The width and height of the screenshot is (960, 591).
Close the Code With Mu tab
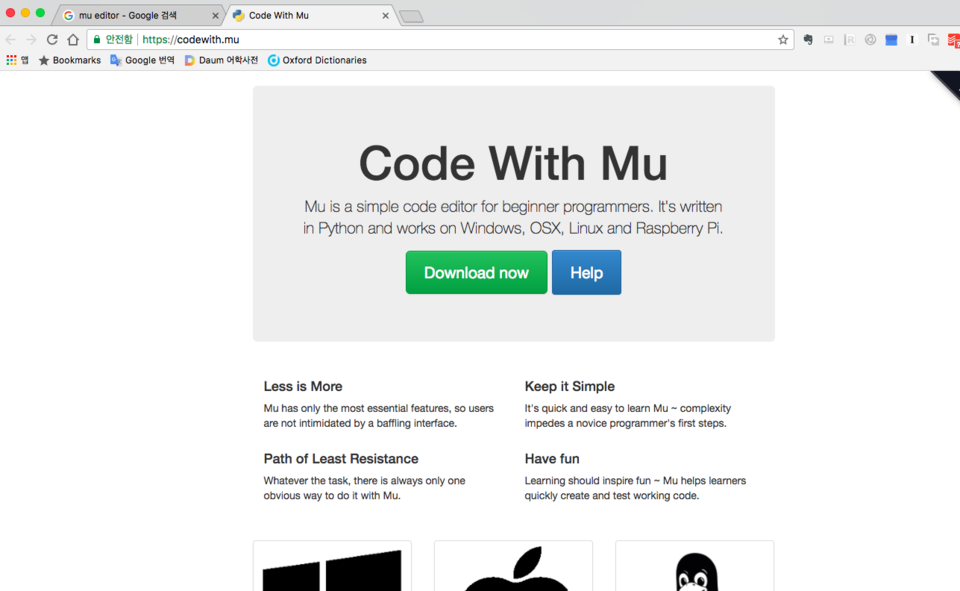tap(385, 15)
